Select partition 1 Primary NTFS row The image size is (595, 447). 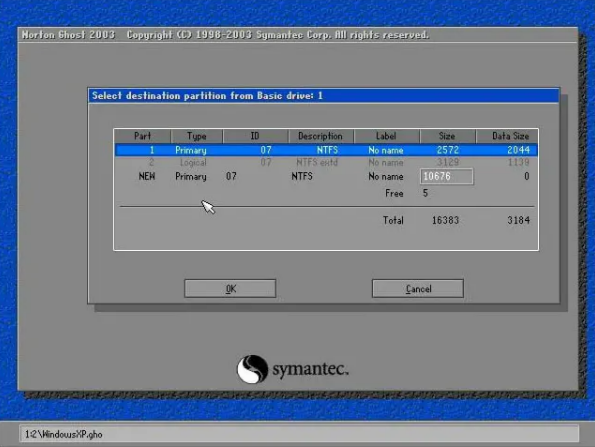(x=326, y=150)
